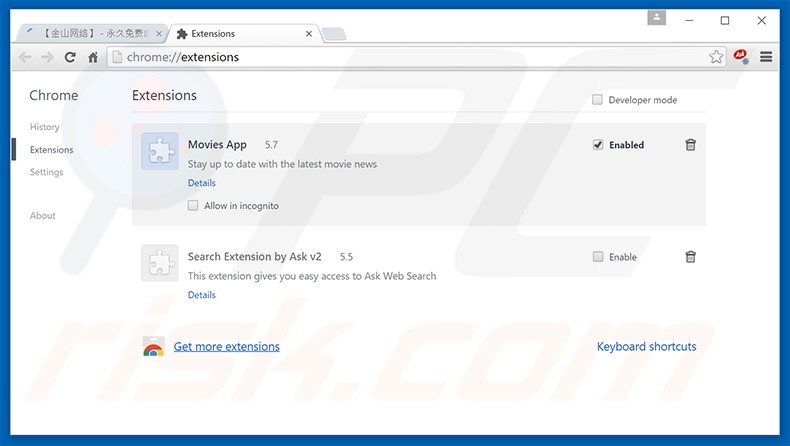
Task: Open About in the sidebar
Action: click(x=42, y=216)
